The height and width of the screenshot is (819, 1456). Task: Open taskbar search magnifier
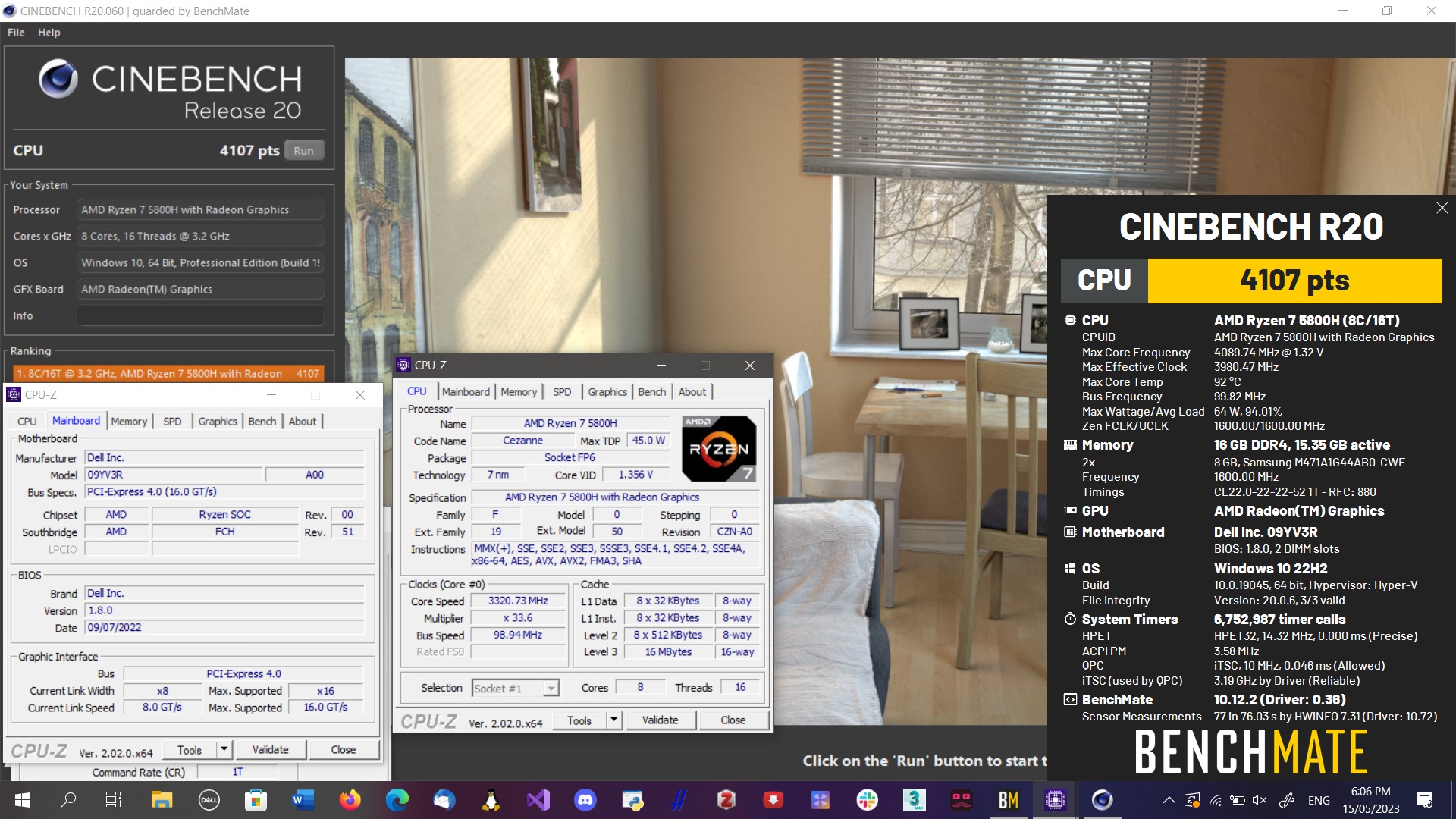point(68,800)
